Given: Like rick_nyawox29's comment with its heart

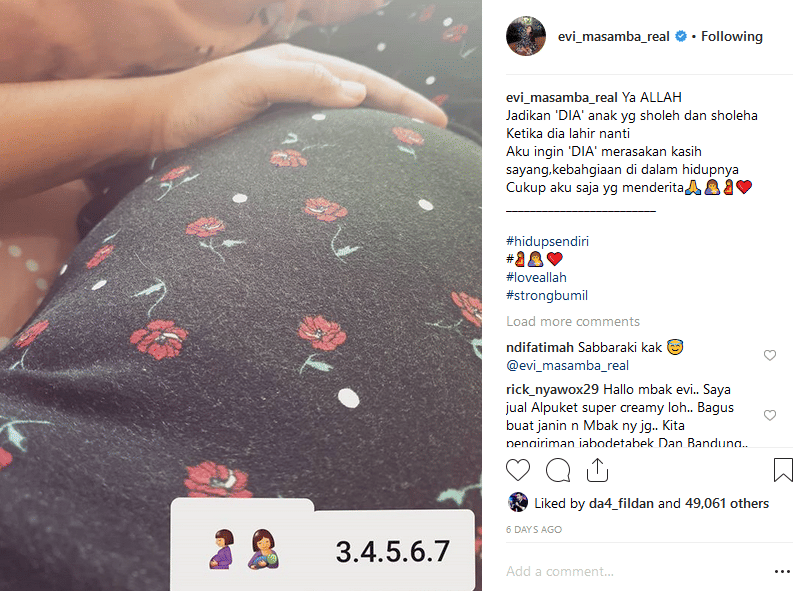Looking at the screenshot, I should [x=770, y=415].
